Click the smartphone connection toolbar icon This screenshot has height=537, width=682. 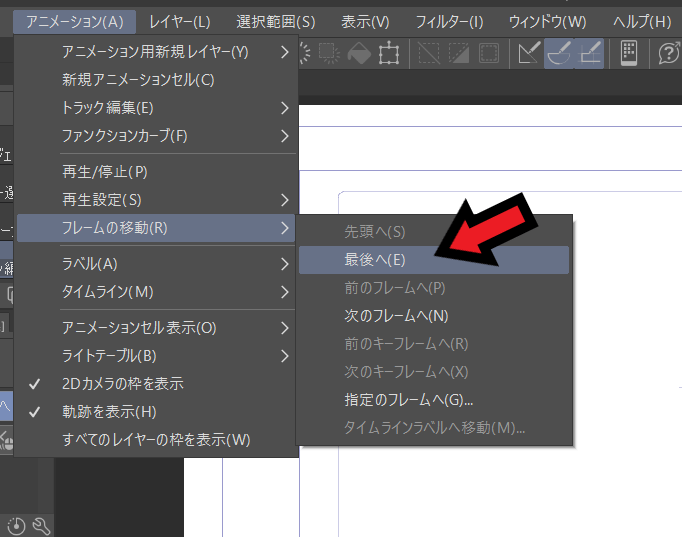click(x=629, y=53)
